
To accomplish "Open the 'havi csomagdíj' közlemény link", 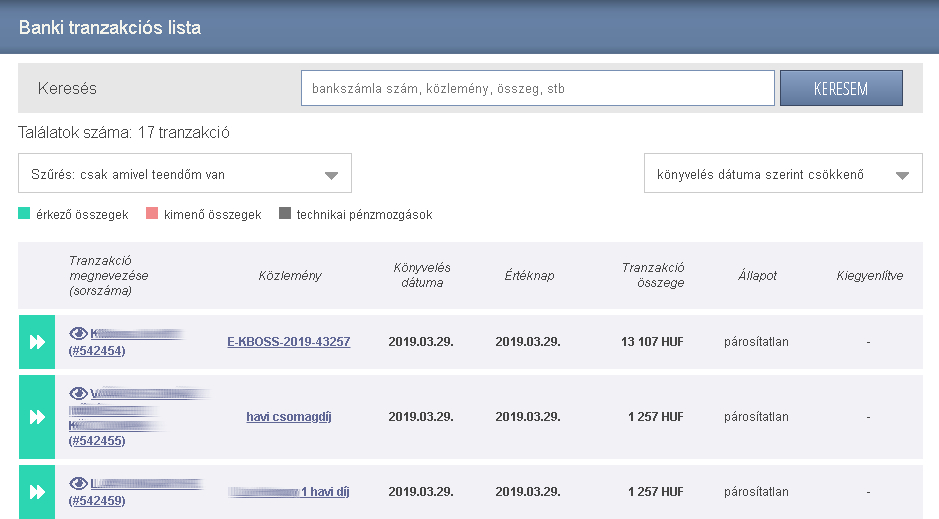I will (x=289, y=416).
